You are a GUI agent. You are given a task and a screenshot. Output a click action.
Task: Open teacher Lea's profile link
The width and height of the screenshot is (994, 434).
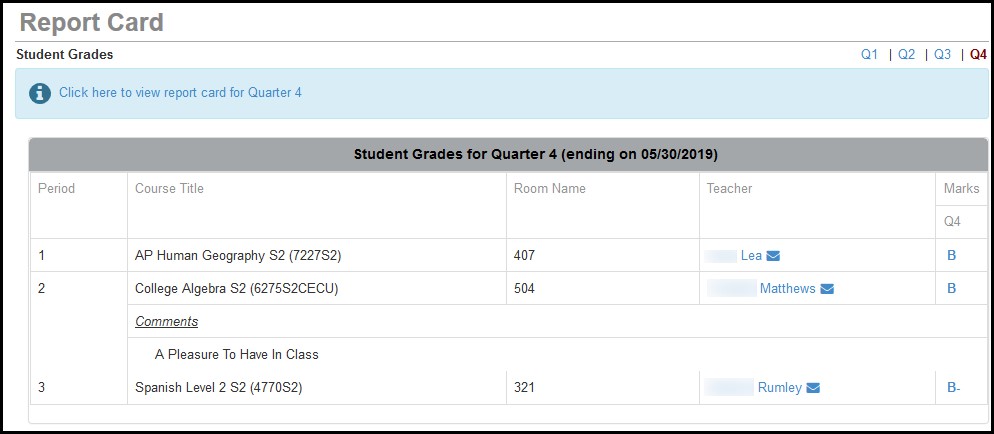tap(751, 256)
